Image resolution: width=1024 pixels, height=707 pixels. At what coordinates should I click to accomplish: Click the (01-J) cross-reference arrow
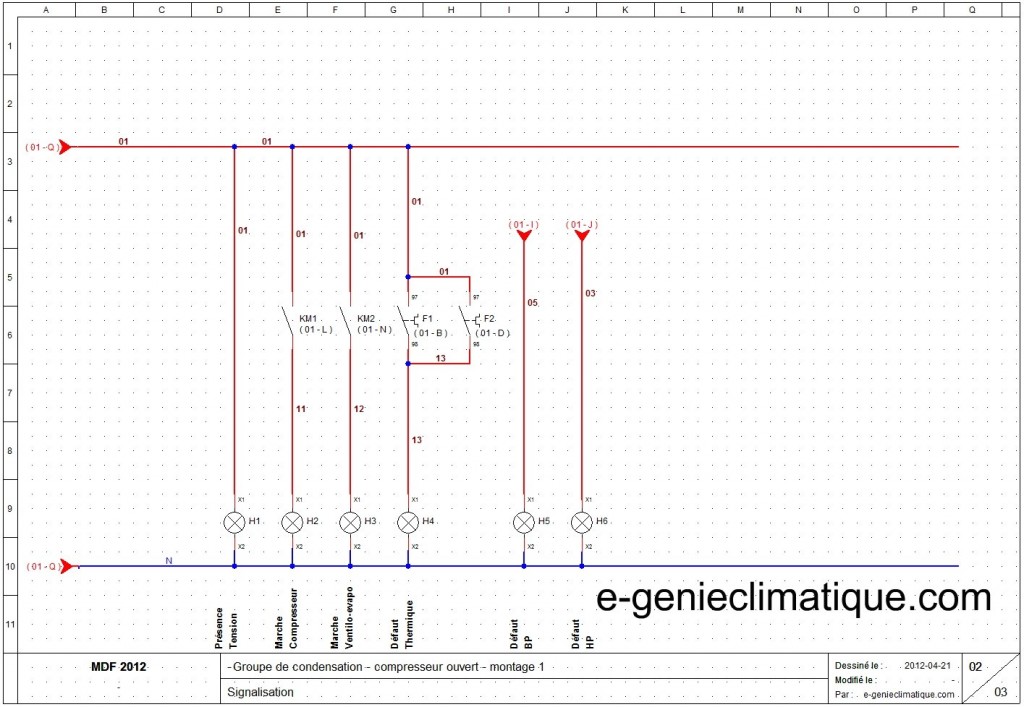click(582, 235)
